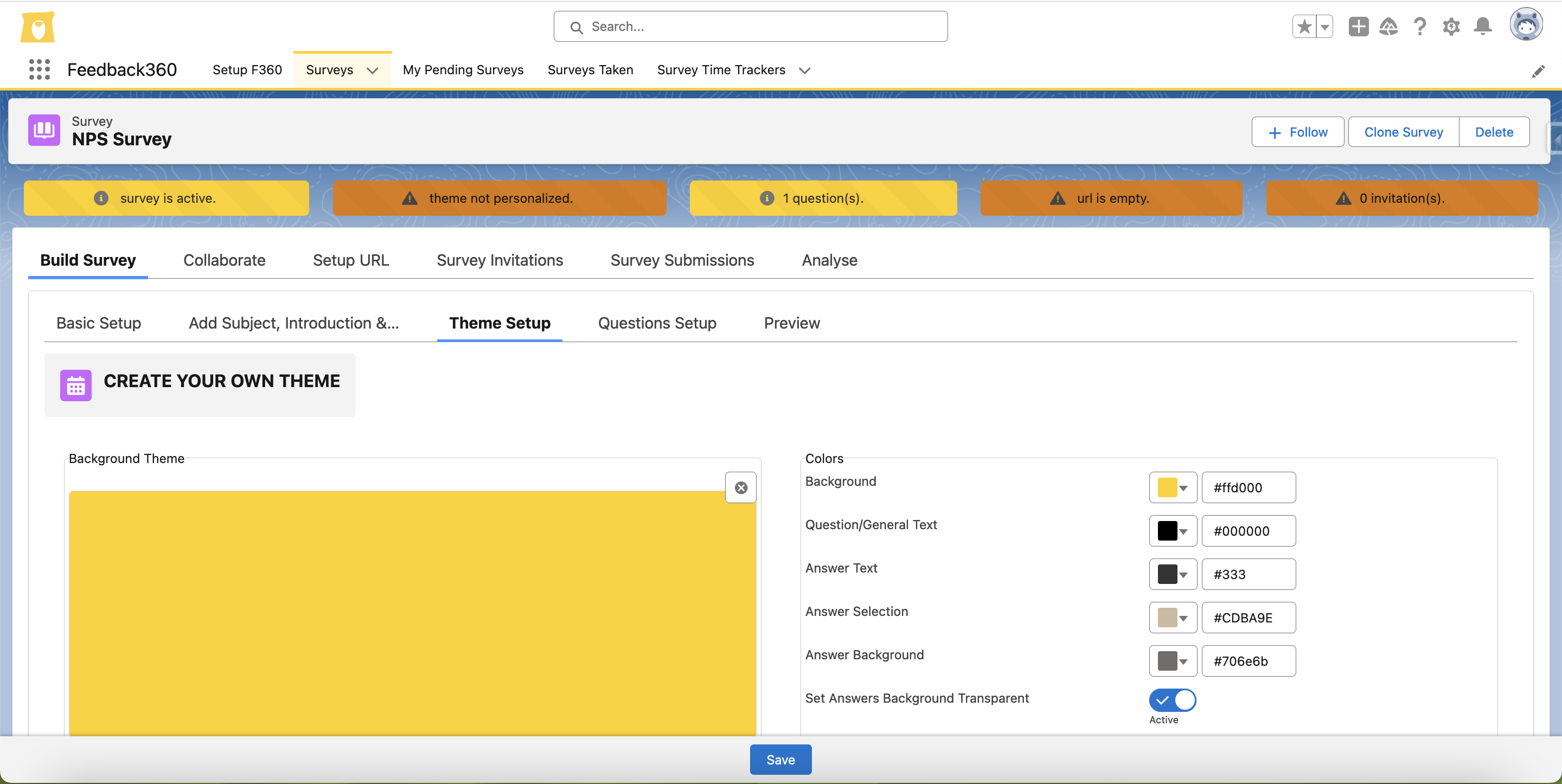
Task: Open the Surveys nav tab
Action: [x=329, y=70]
